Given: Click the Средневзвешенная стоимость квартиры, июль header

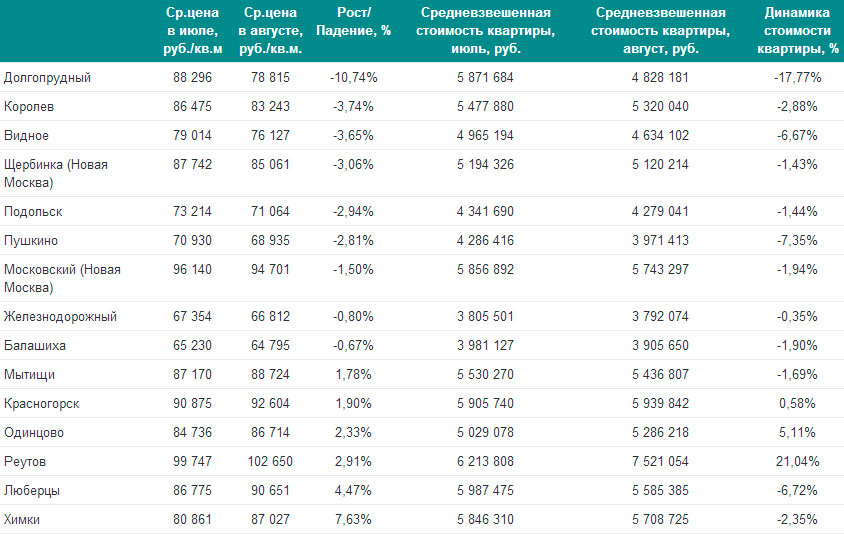Looking at the screenshot, I should [x=486, y=31].
